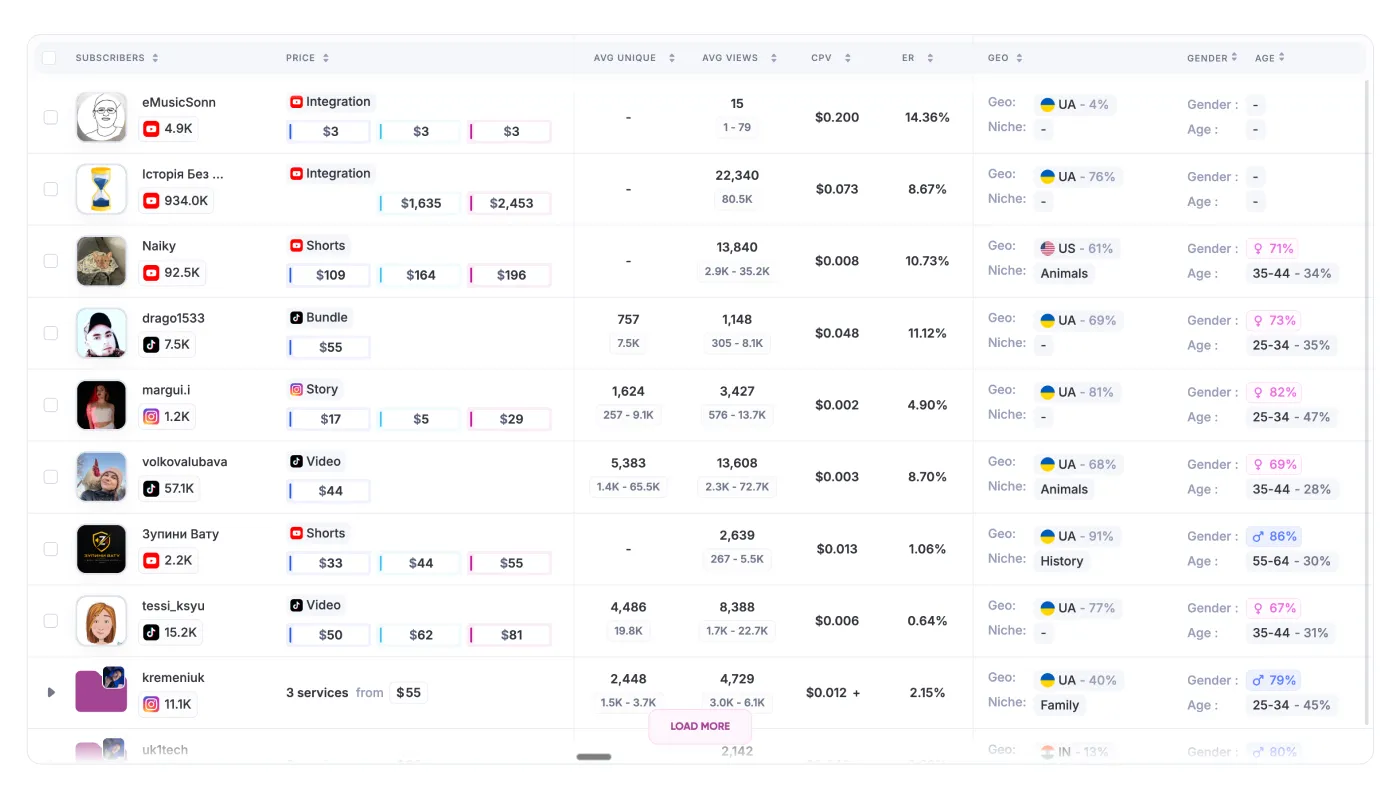Tick the select-all checkbox in the table header
Image resolution: width=1400 pixels, height=800 pixels.
[x=49, y=58]
